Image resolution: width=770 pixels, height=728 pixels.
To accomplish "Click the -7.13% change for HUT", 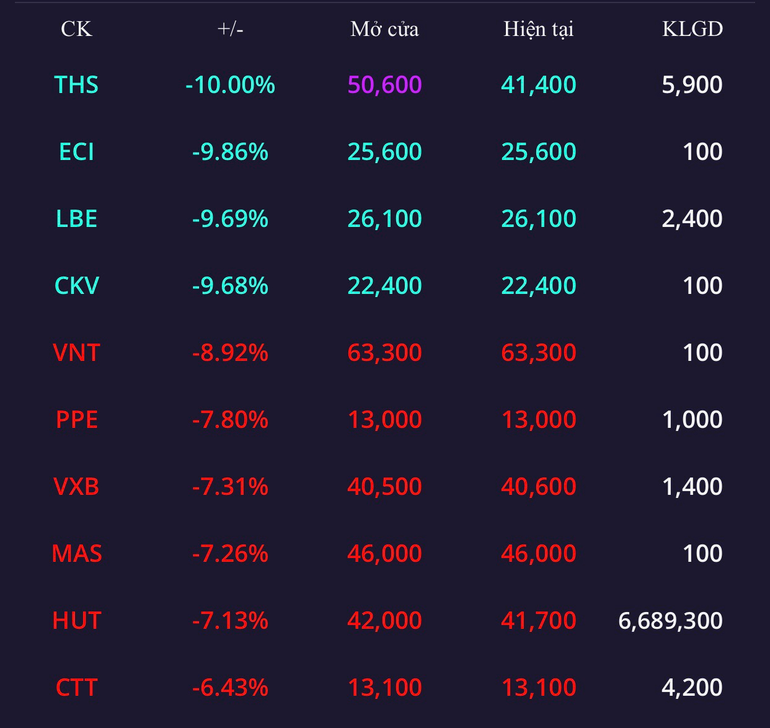I will click(x=230, y=621).
